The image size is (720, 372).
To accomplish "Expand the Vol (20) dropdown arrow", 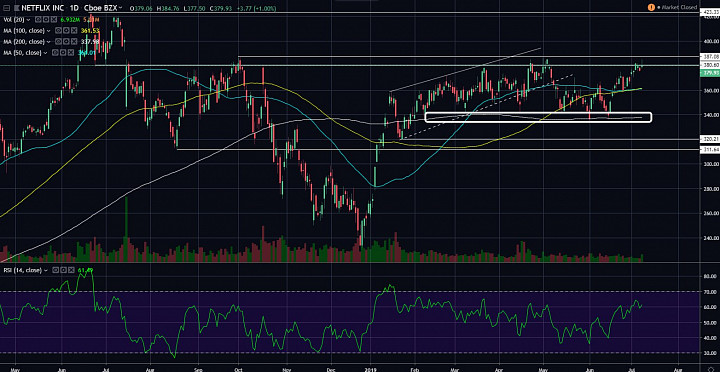I will [x=28, y=20].
